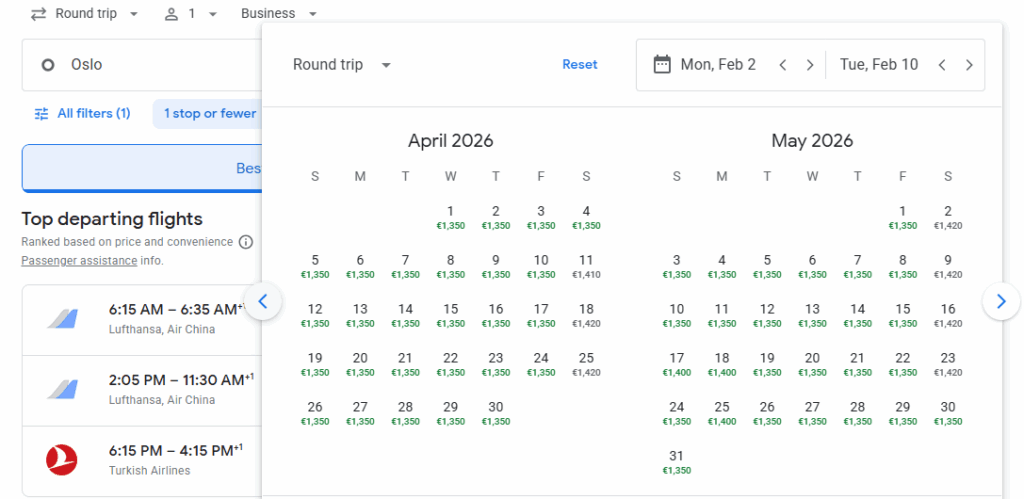Pick May 17 priced at €1,400

[676, 364]
